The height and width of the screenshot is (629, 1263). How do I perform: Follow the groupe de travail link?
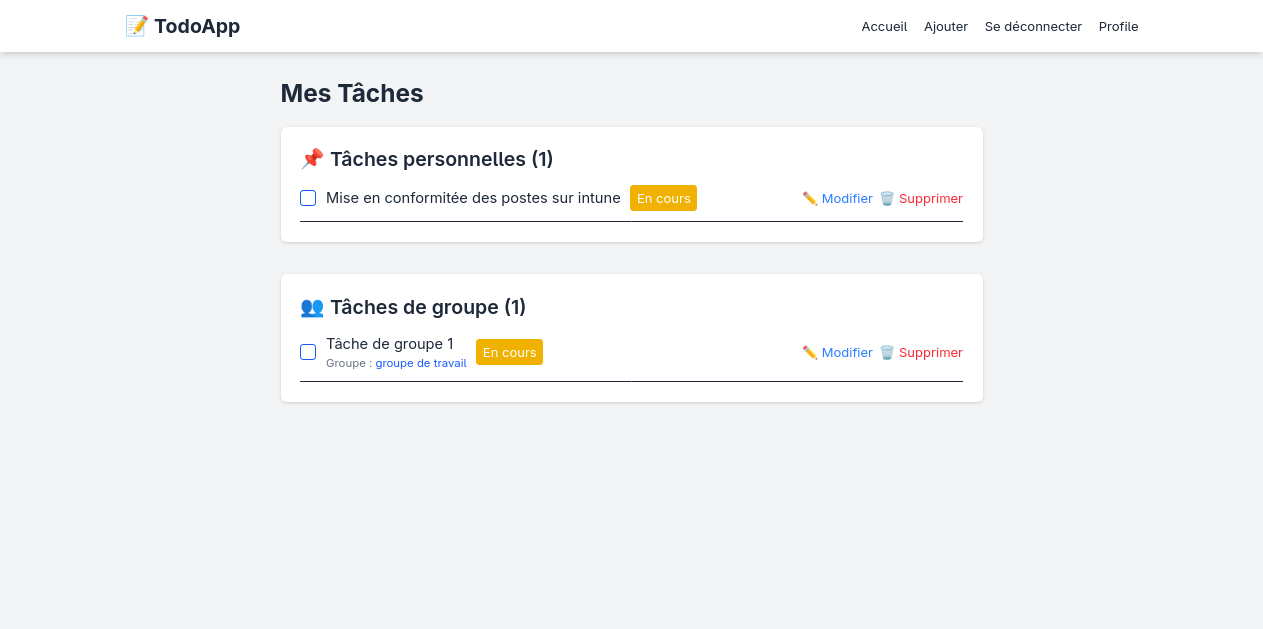click(x=421, y=363)
